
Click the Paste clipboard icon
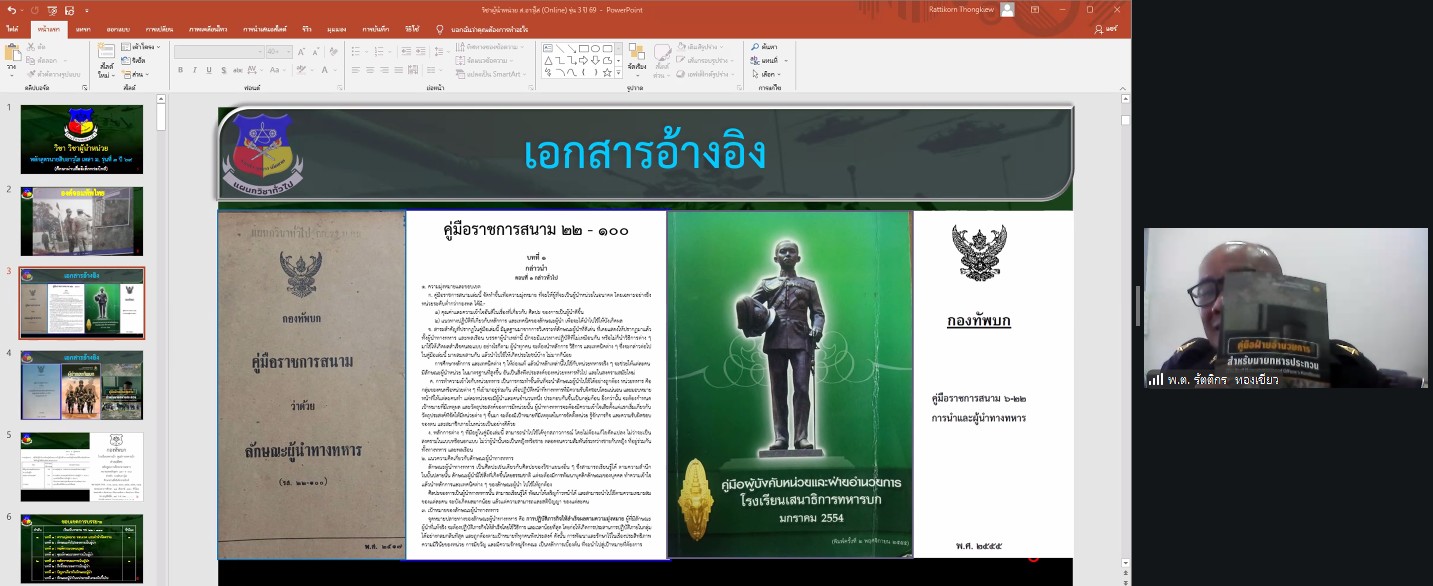coord(11,55)
